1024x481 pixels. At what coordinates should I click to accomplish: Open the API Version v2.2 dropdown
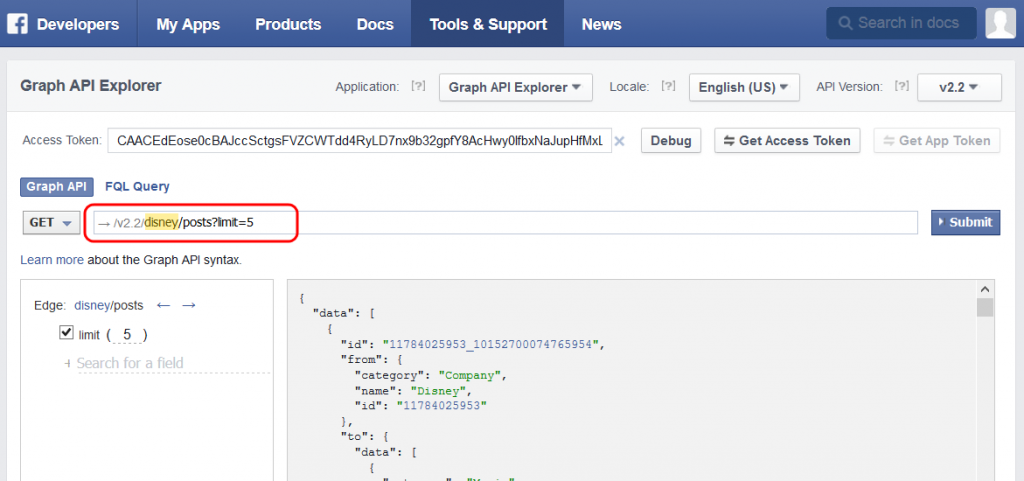959,87
